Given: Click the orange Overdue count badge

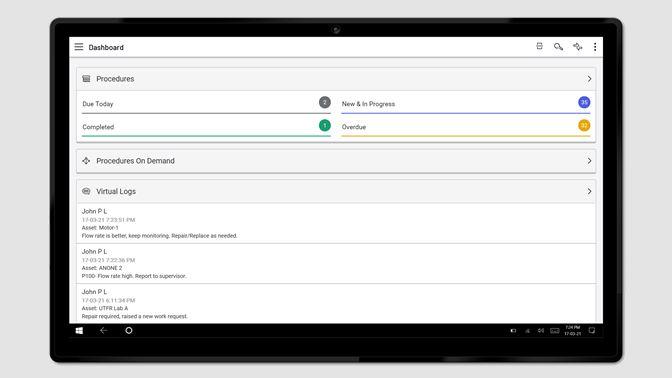Looking at the screenshot, I should tap(584, 126).
